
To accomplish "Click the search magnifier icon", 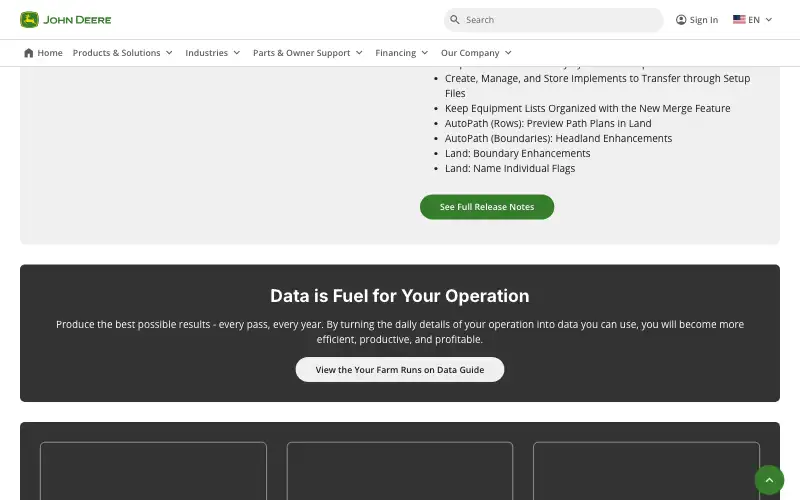I will coord(455,20).
